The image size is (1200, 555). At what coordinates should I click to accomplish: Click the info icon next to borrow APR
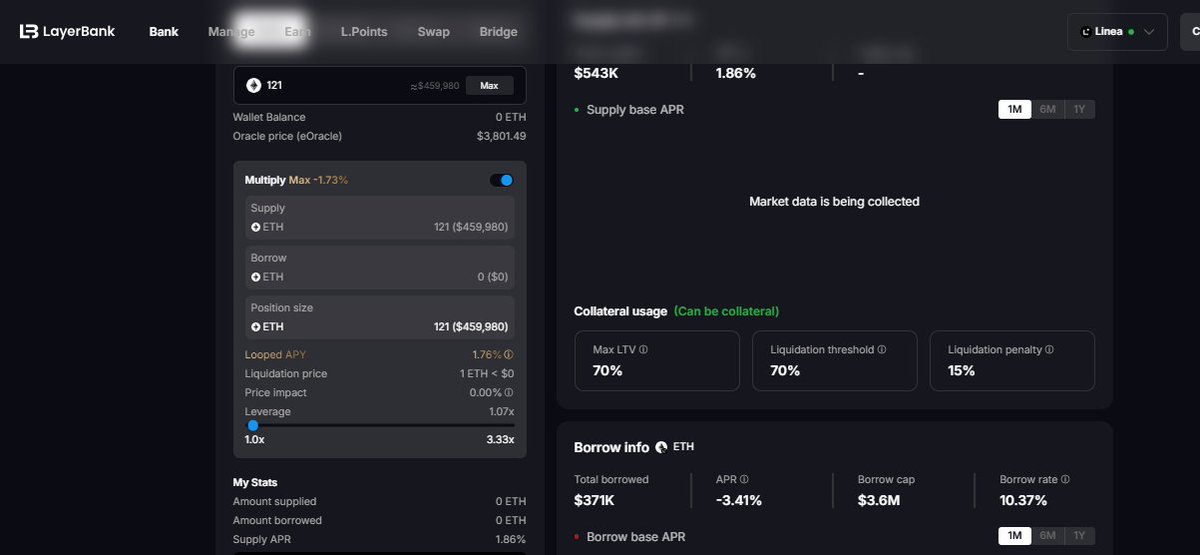tap(744, 480)
